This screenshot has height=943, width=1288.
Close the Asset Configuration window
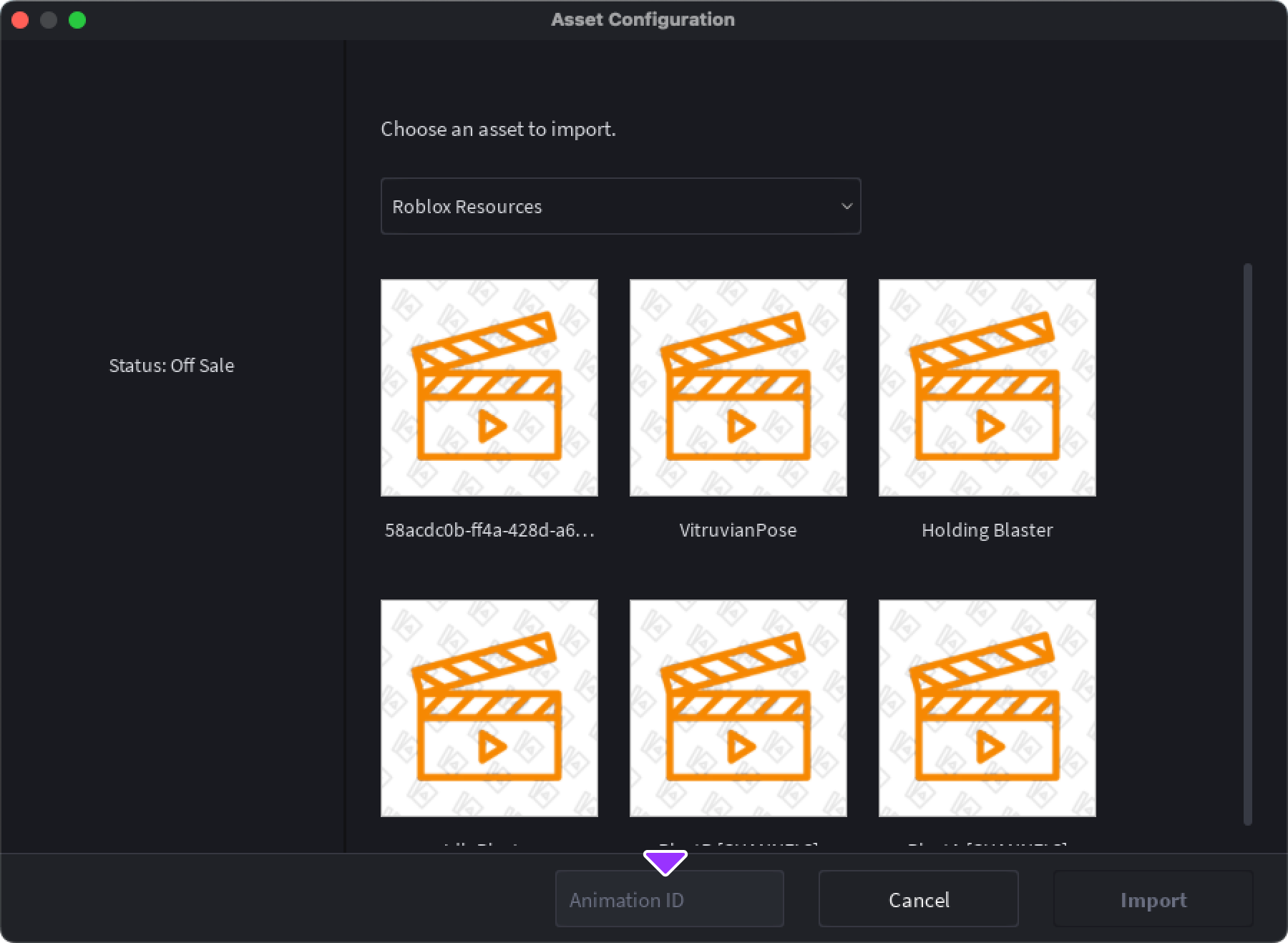[20, 20]
